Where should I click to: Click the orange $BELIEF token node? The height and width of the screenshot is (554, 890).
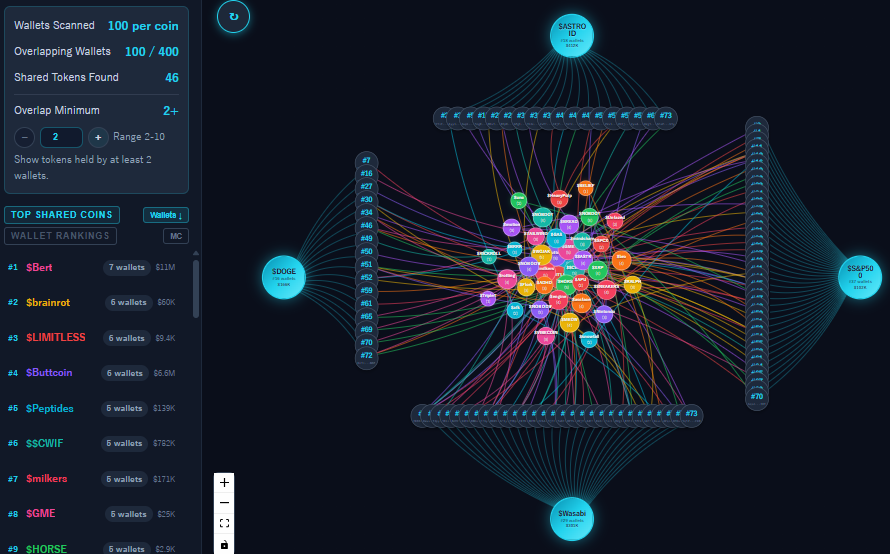click(585, 188)
